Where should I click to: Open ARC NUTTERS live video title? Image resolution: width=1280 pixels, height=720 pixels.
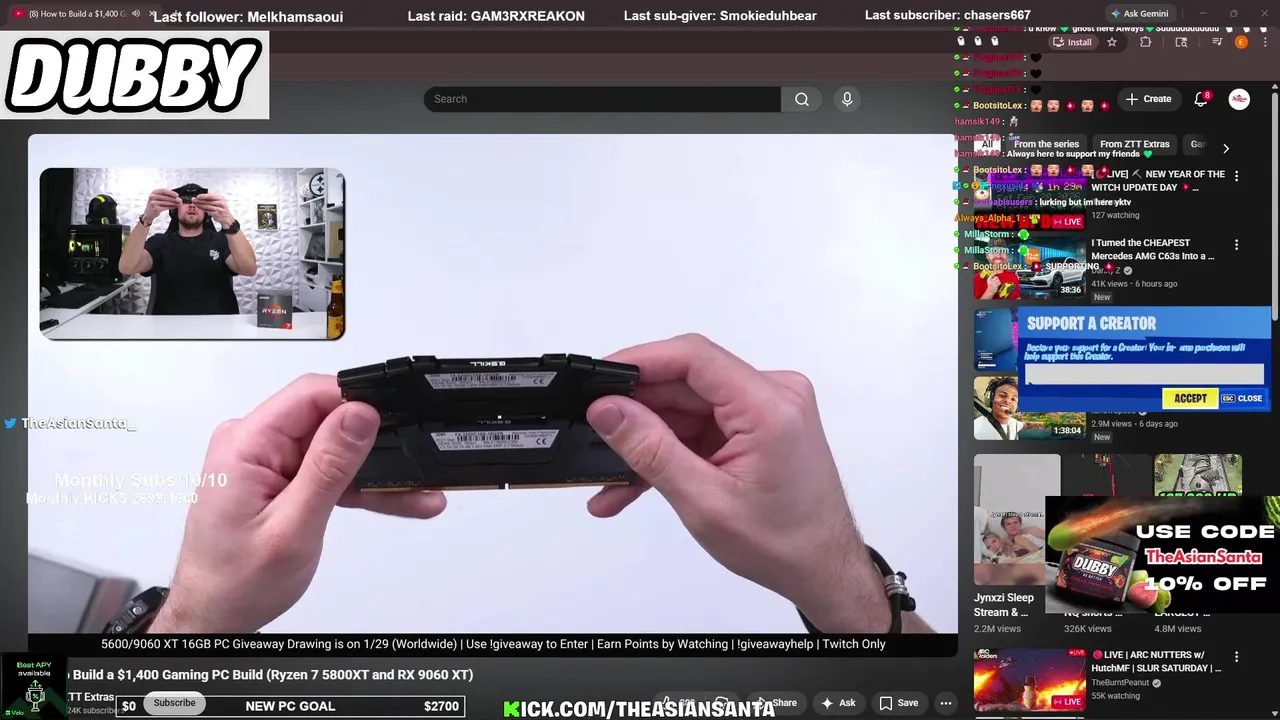tap(1156, 661)
